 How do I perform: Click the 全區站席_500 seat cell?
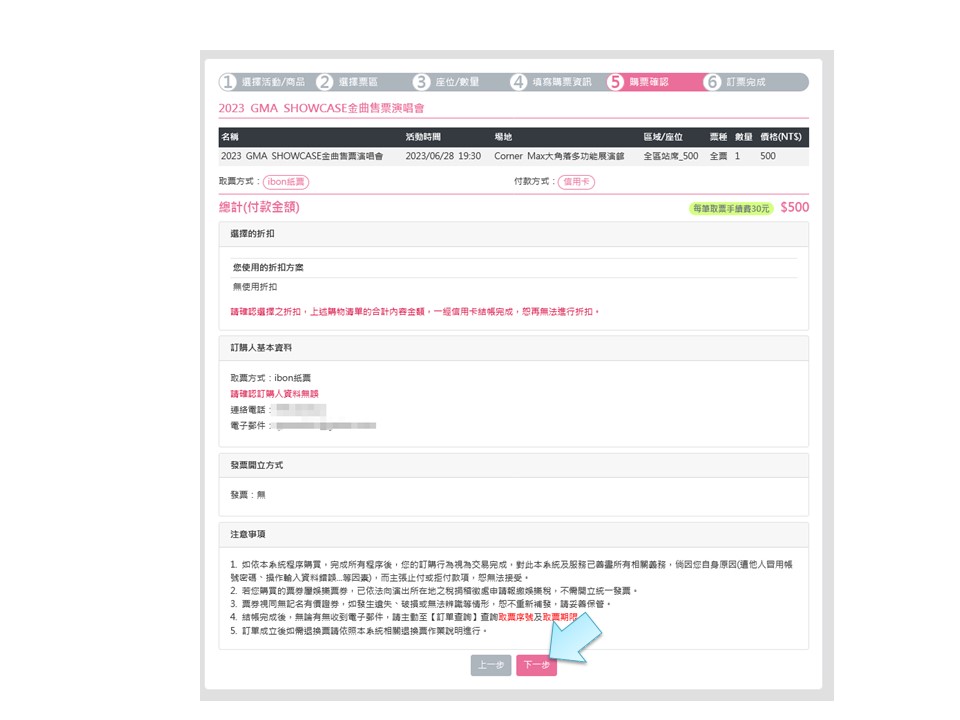tap(670, 156)
